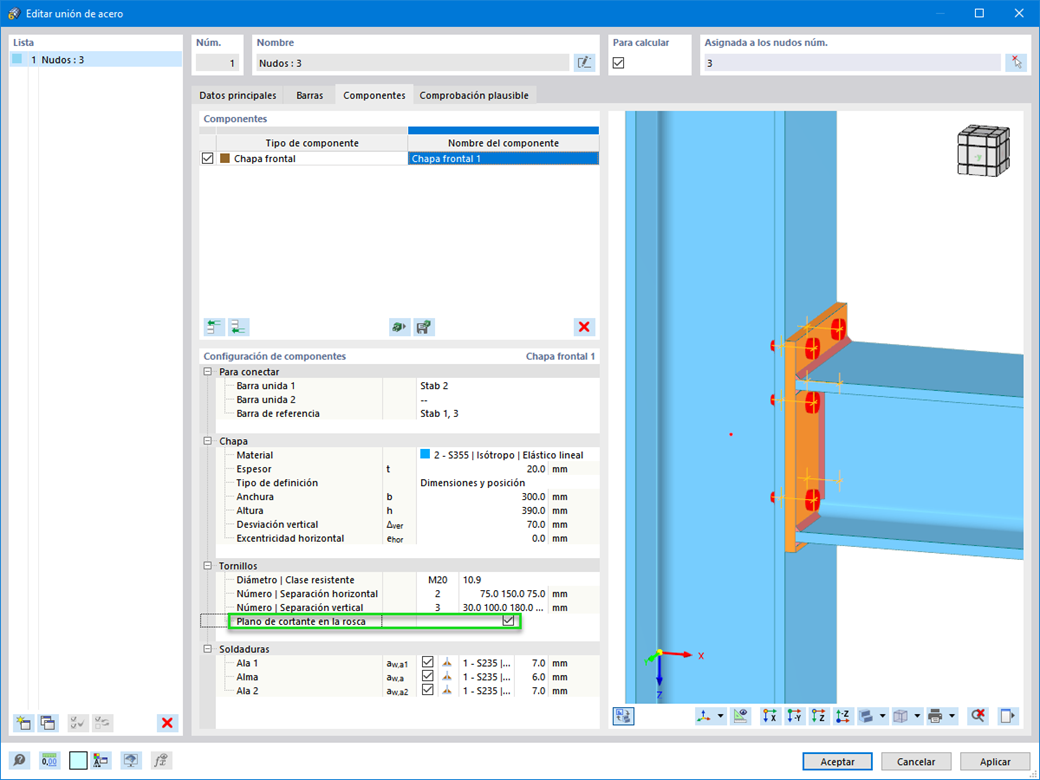Click the axis system icon in preview toolbar
Image resolution: width=1040 pixels, height=780 pixels.
click(x=704, y=716)
